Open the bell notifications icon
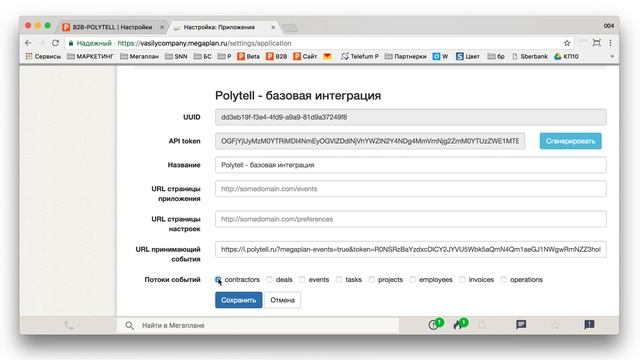 click(482, 325)
